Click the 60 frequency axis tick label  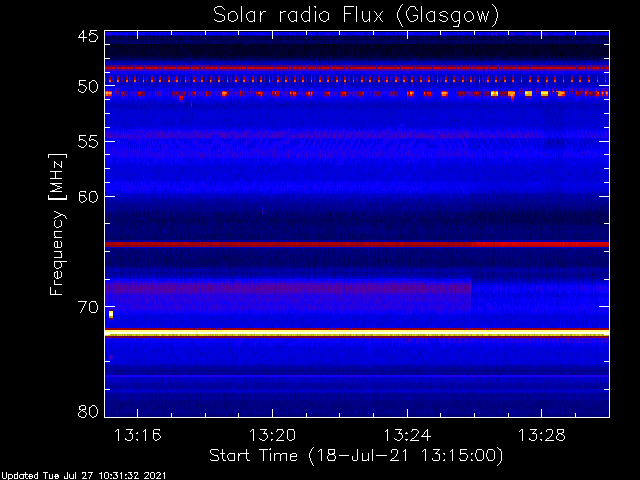point(88,196)
